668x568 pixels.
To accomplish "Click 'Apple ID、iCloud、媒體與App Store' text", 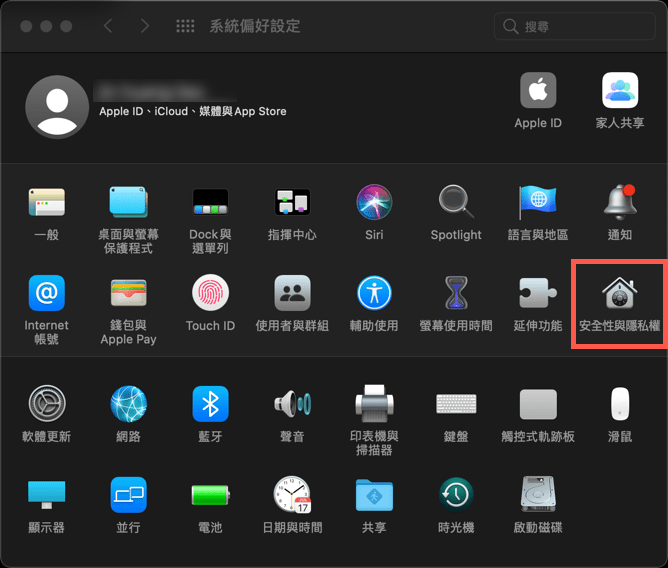I will [x=193, y=112].
